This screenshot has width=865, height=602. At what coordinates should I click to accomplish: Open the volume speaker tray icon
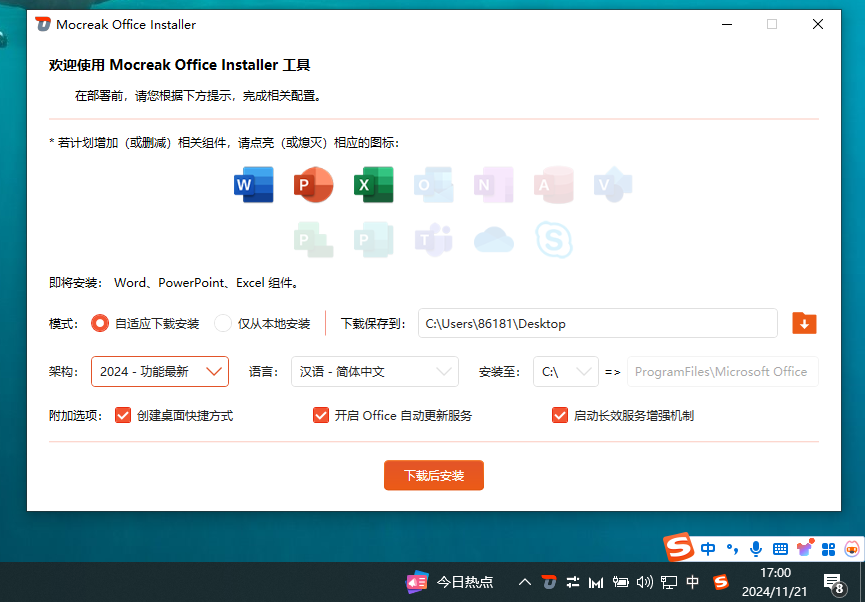point(644,582)
